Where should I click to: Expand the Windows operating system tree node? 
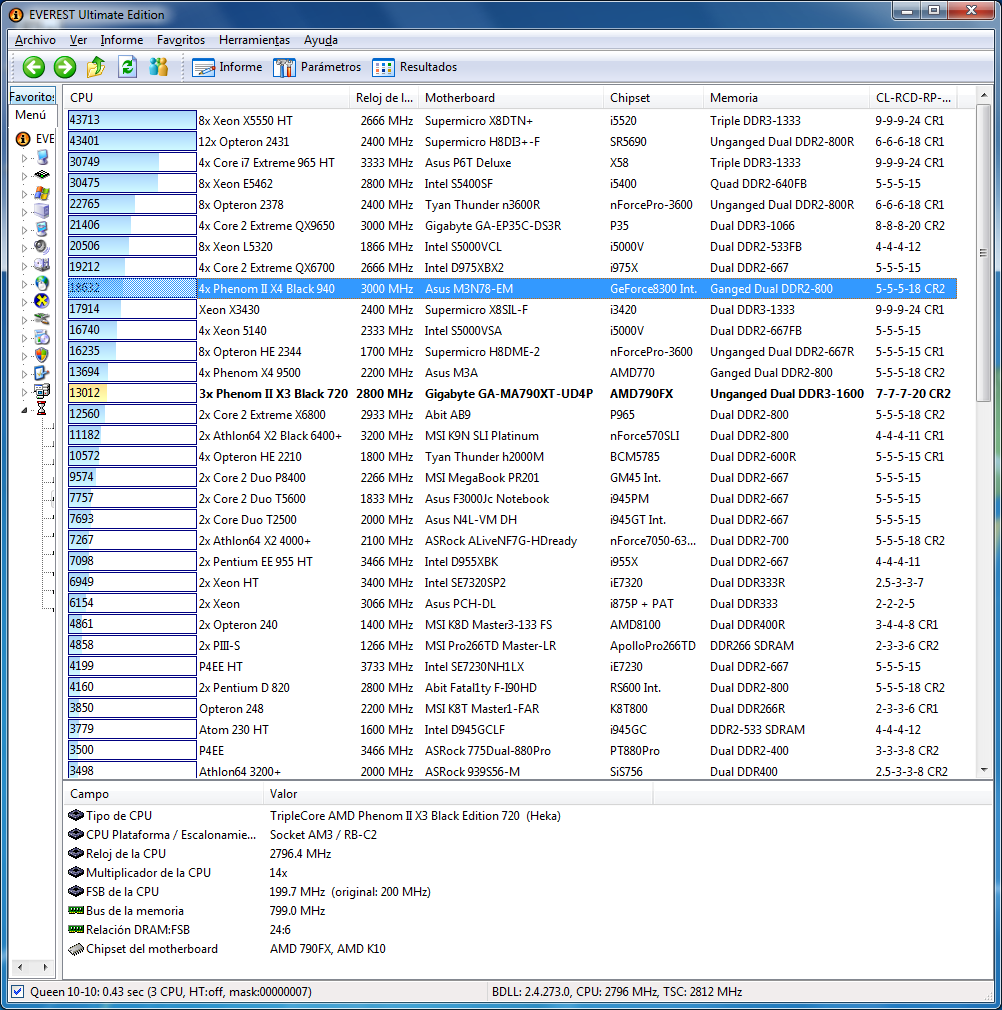click(x=26, y=193)
